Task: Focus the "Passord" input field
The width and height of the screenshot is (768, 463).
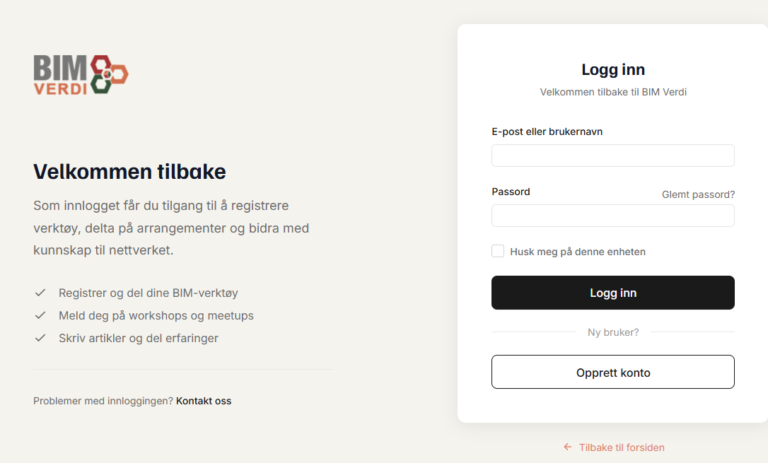Action: pos(612,216)
